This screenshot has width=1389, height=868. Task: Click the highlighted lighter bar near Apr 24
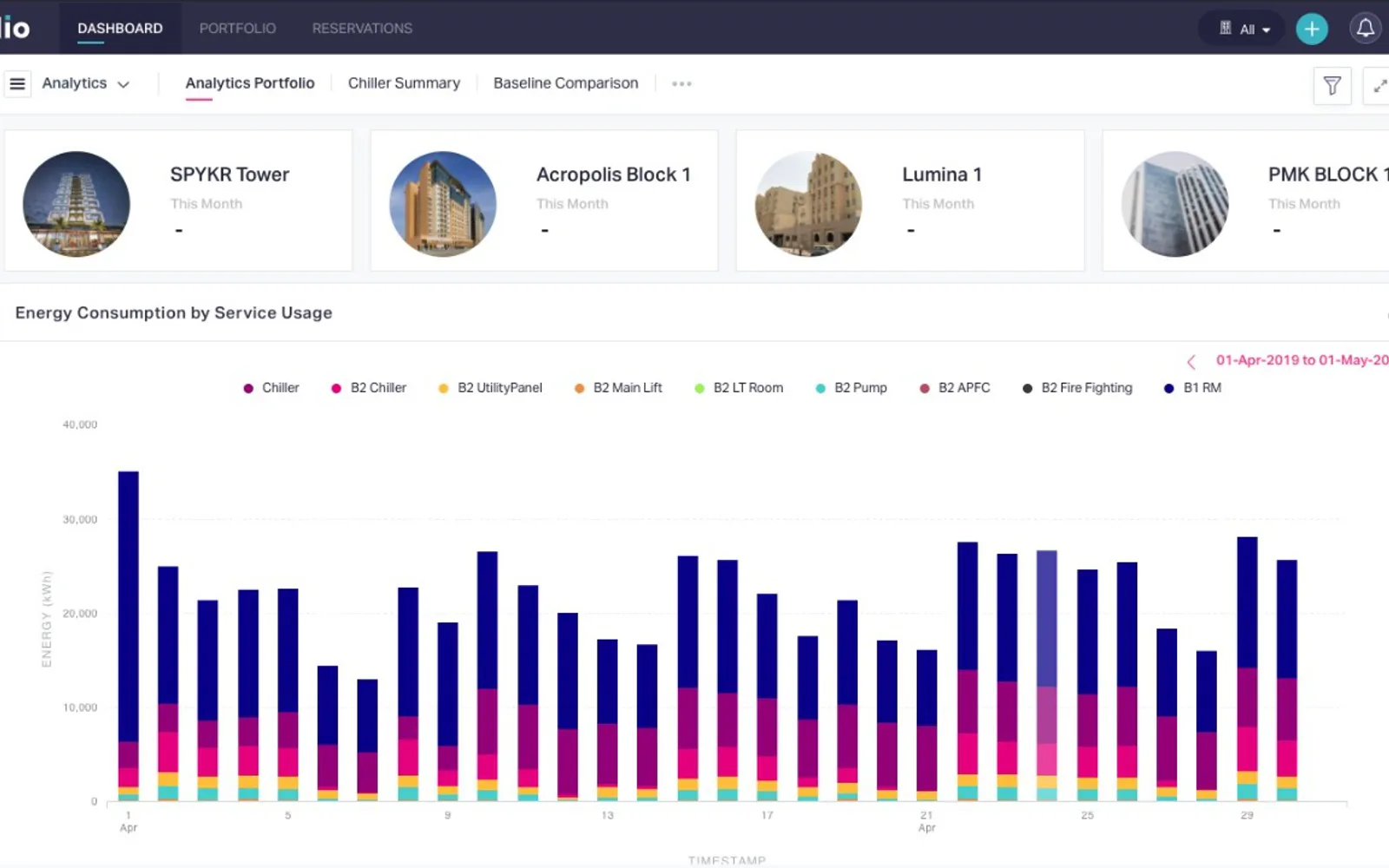click(1047, 675)
